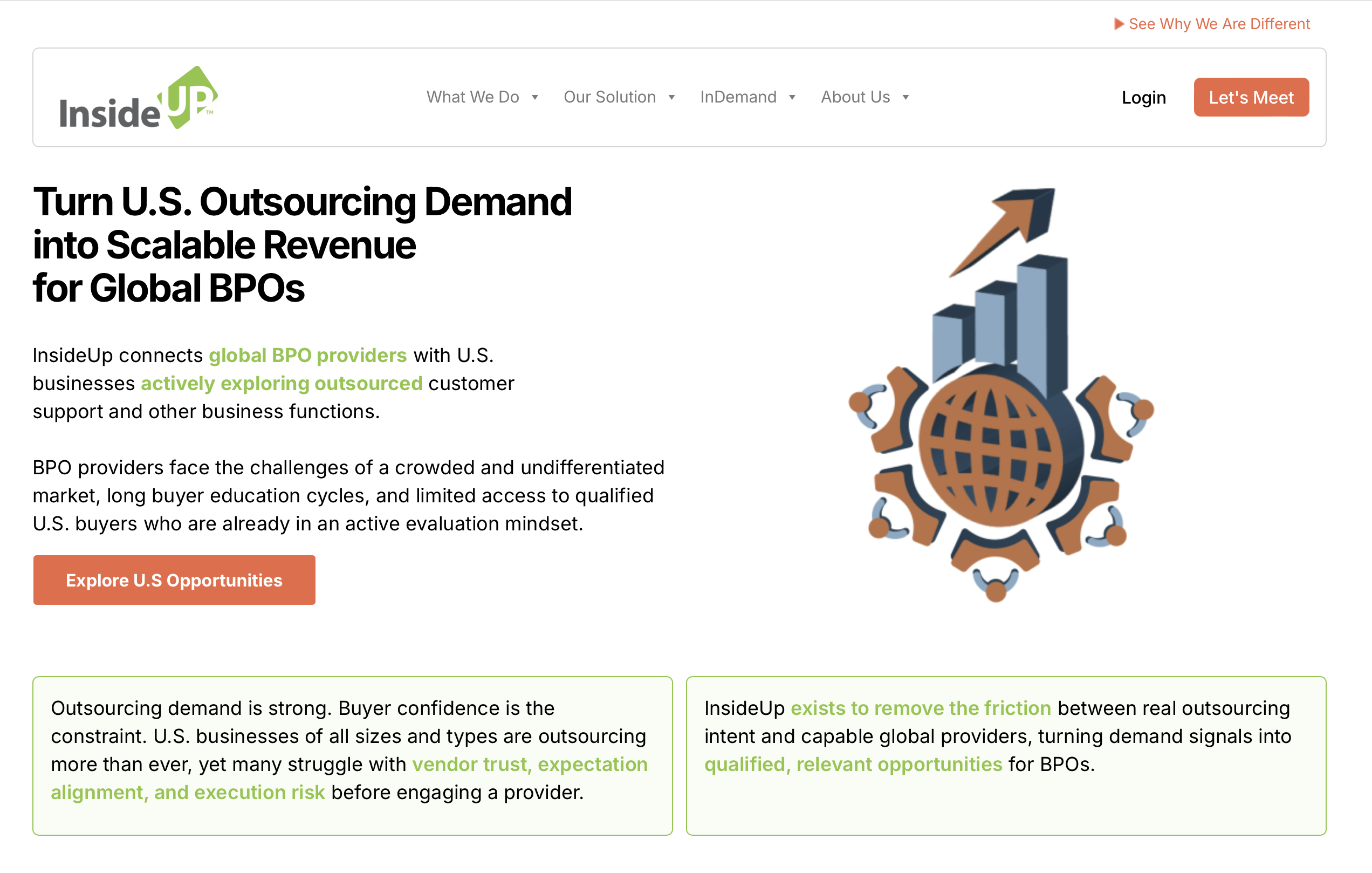The height and width of the screenshot is (873, 1372).
Task: Expand the What We Do arrow
Action: (x=535, y=98)
